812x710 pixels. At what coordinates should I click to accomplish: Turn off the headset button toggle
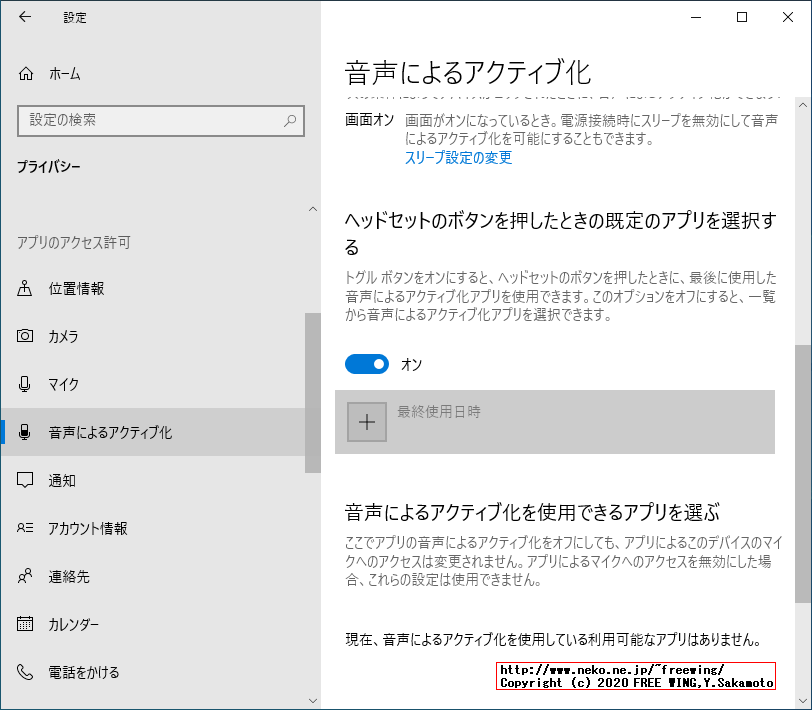point(368,363)
